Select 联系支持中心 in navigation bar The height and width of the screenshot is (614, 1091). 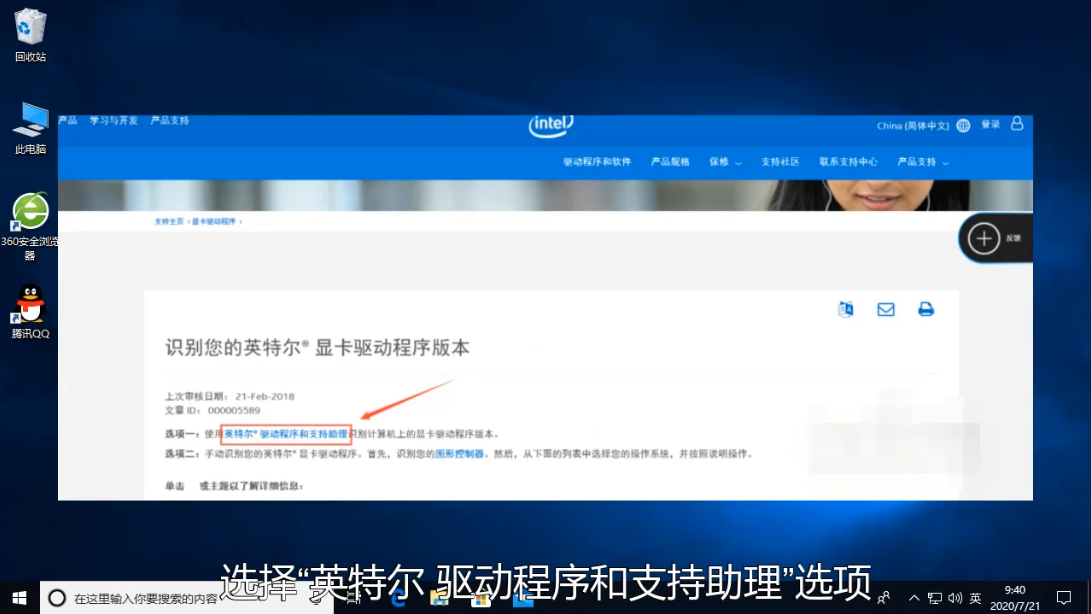click(848, 162)
